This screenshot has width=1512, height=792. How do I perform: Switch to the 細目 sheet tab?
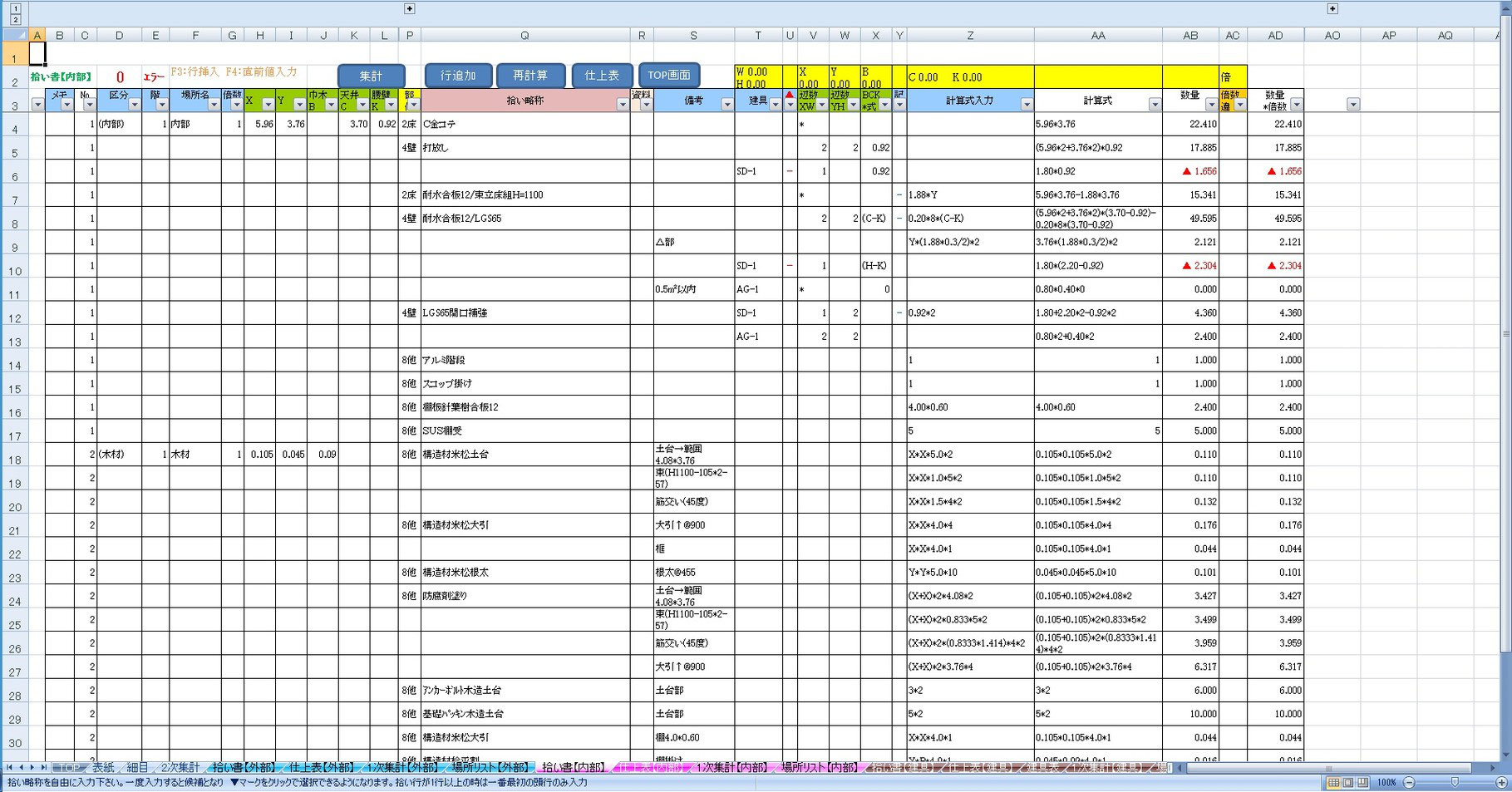point(138,768)
